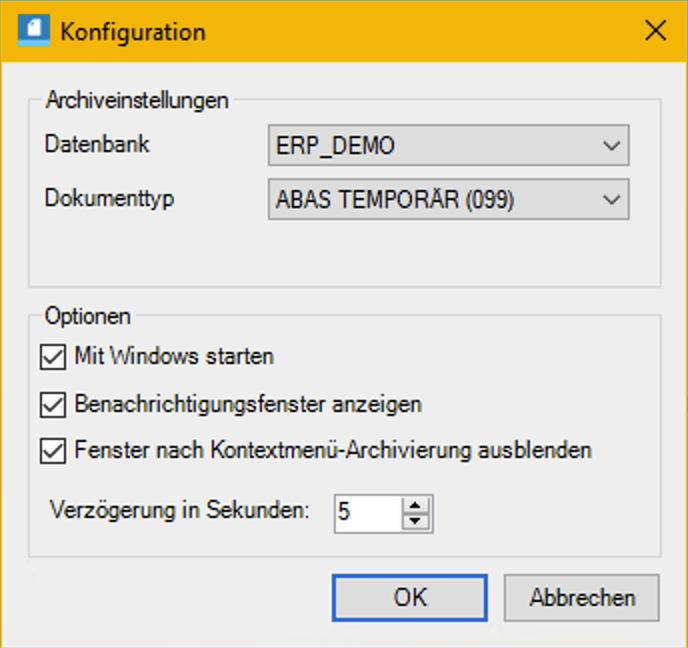Viewport: 688px width, 648px height.
Task: Open the Dokumenttyp dropdown chevron
Action: (x=612, y=200)
